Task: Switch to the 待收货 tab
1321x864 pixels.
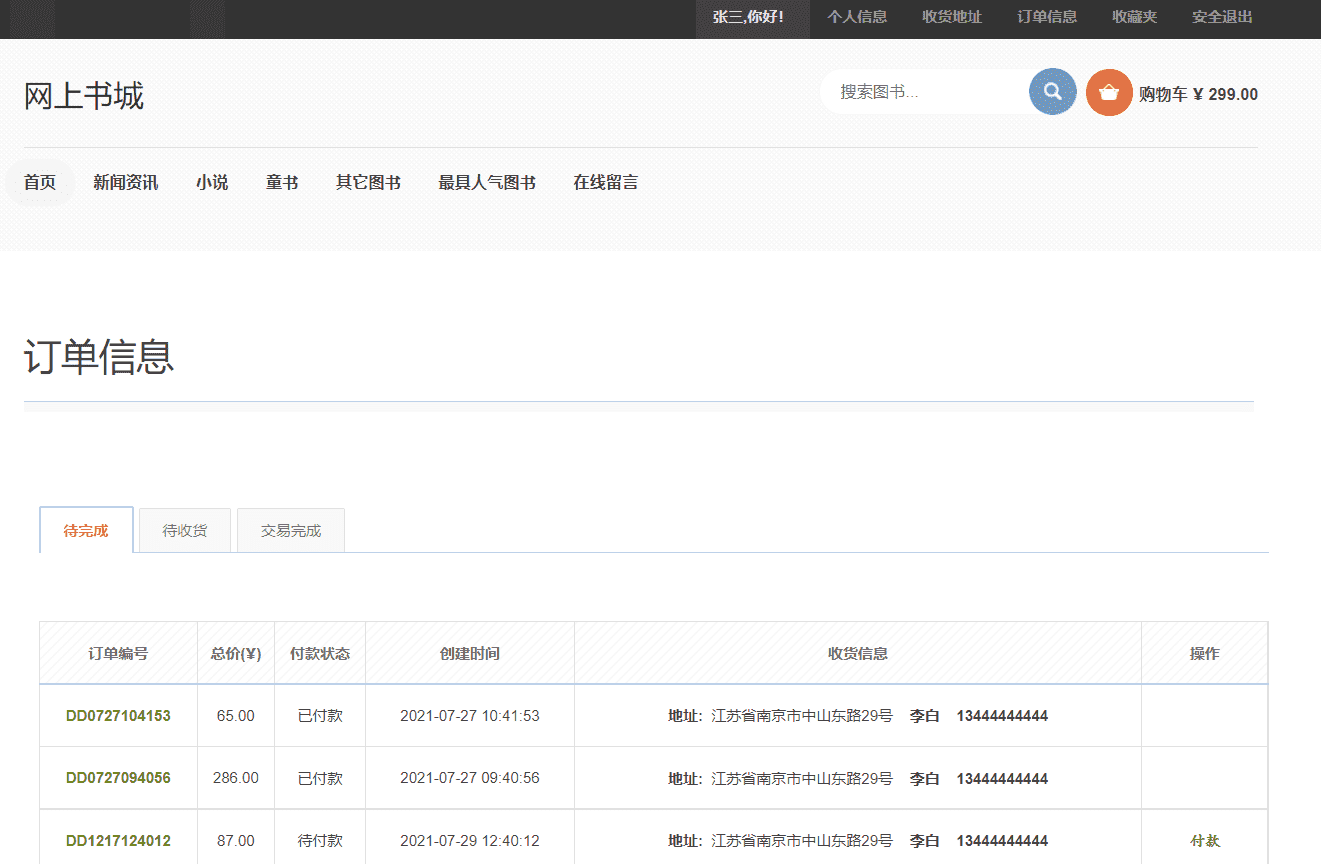Action: pos(185,530)
